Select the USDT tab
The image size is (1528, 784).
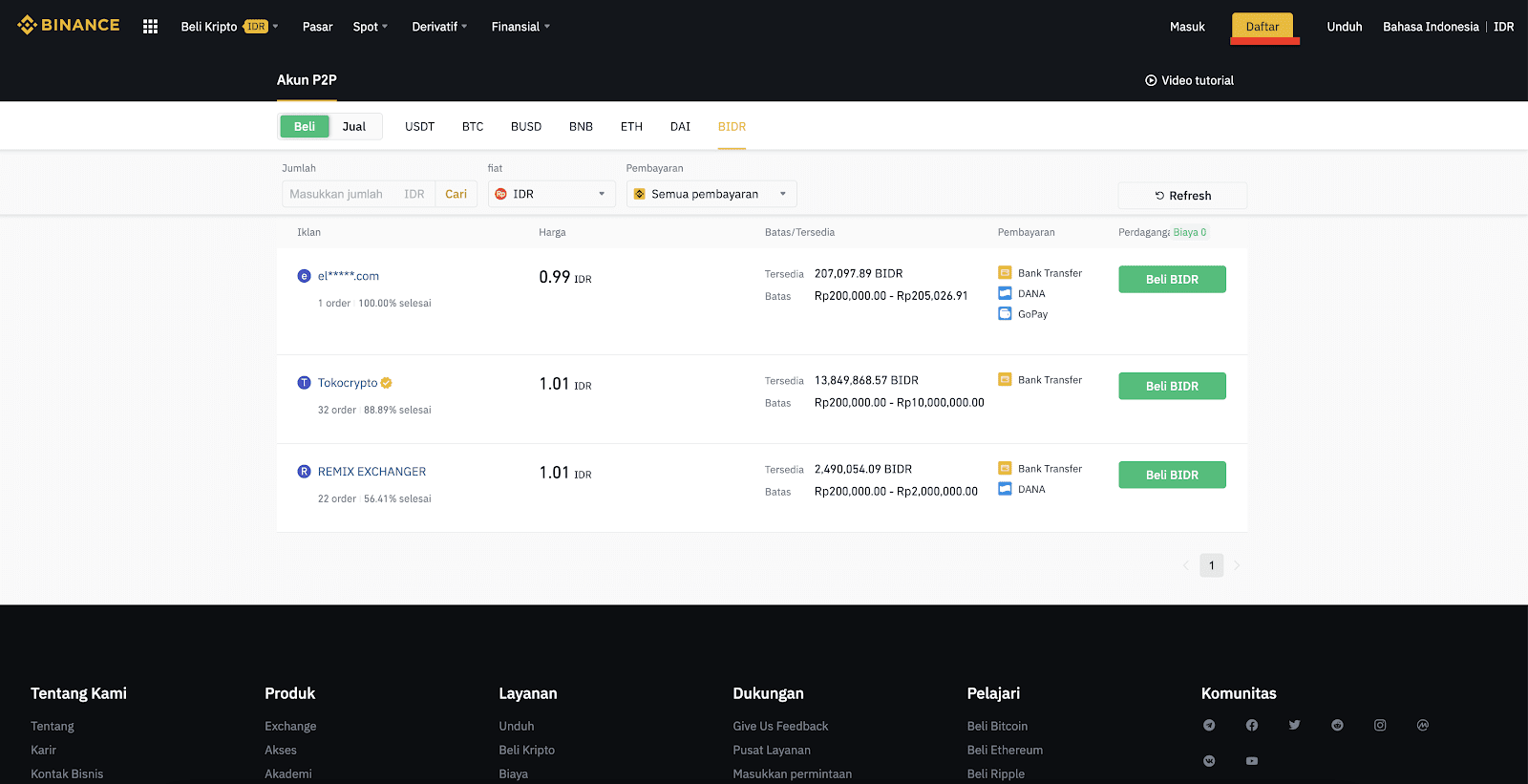[419, 126]
